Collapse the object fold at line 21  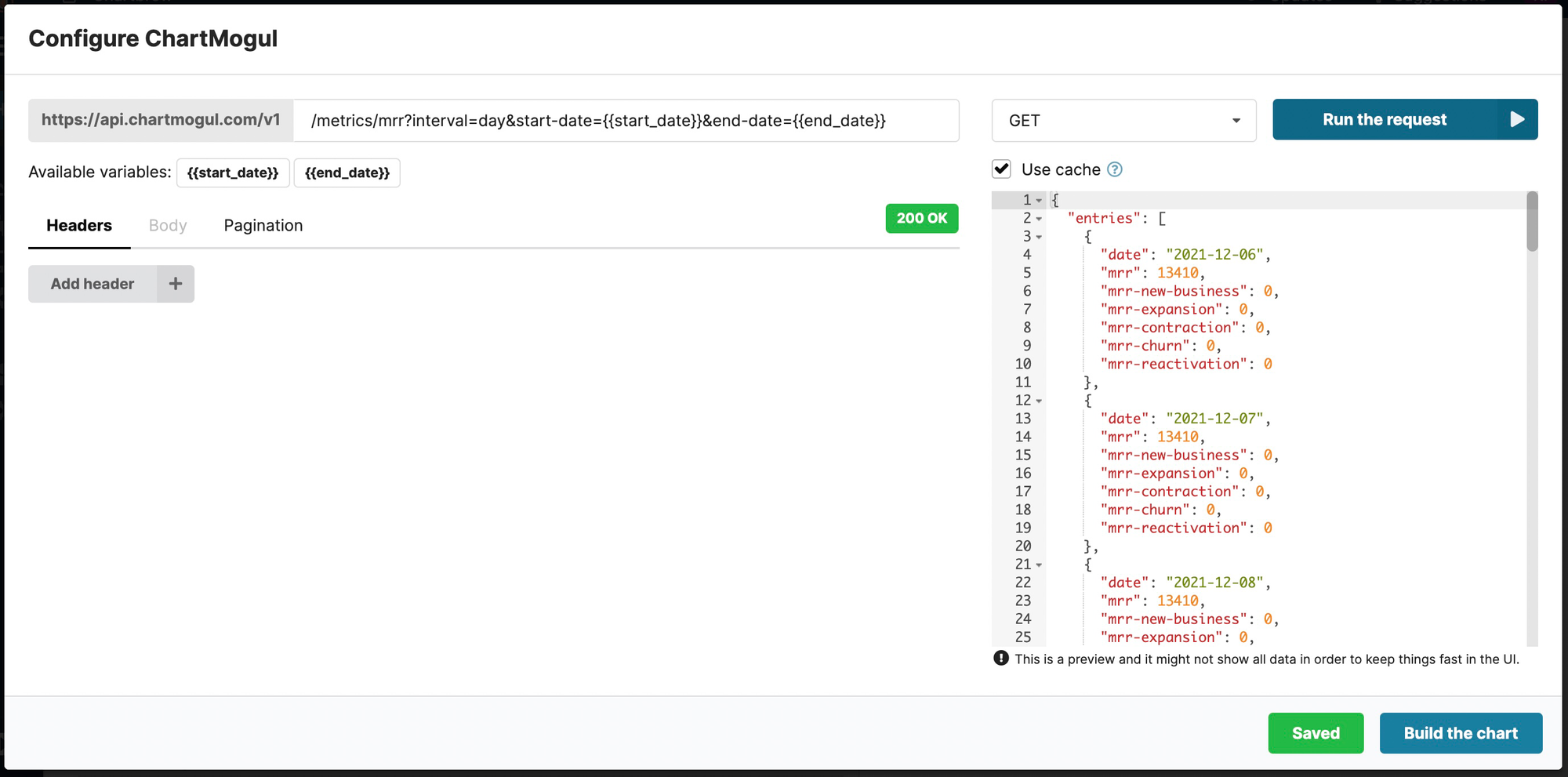(x=1039, y=565)
